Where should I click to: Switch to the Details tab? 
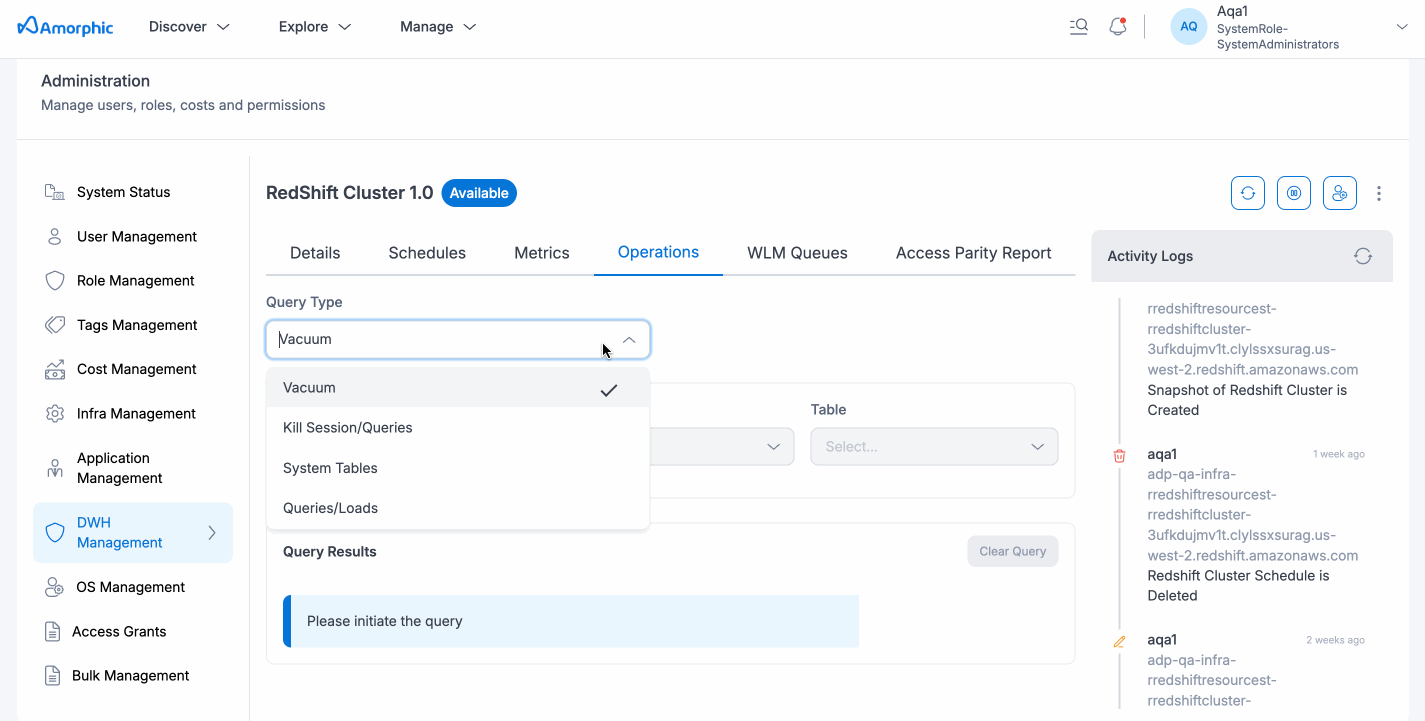pyautogui.click(x=315, y=253)
